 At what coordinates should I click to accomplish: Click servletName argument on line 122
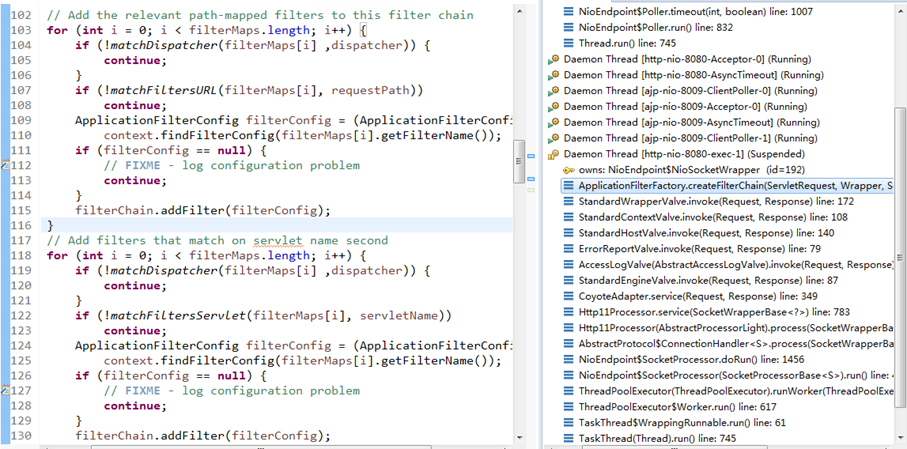pos(399,315)
